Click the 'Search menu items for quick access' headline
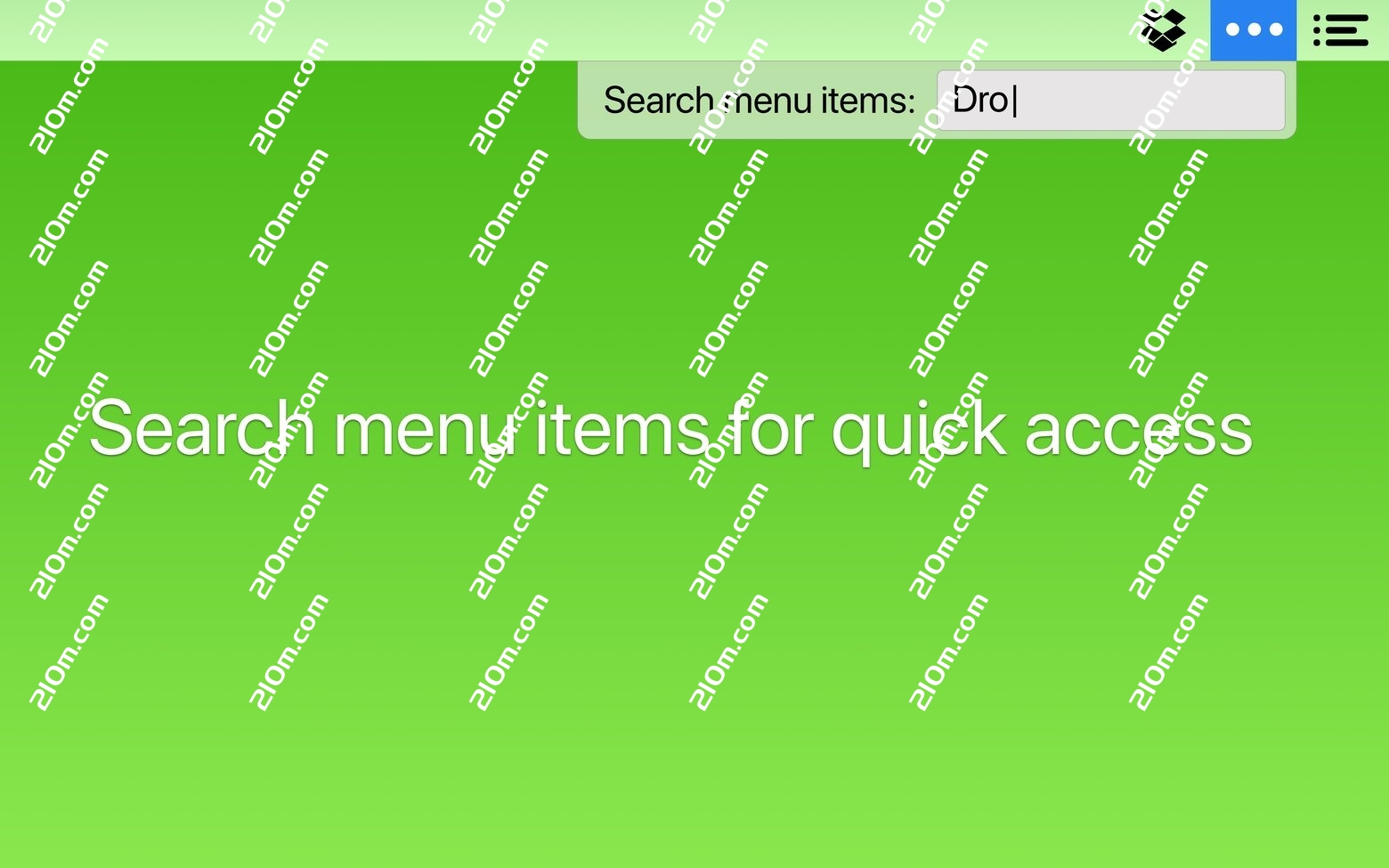Screen dimensions: 1389x868 tap(670, 430)
